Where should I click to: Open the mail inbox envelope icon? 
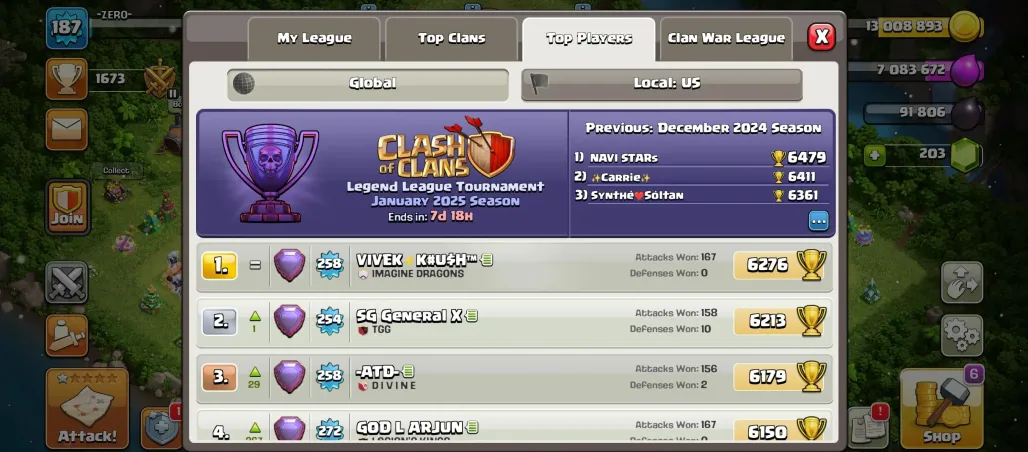coord(66,129)
